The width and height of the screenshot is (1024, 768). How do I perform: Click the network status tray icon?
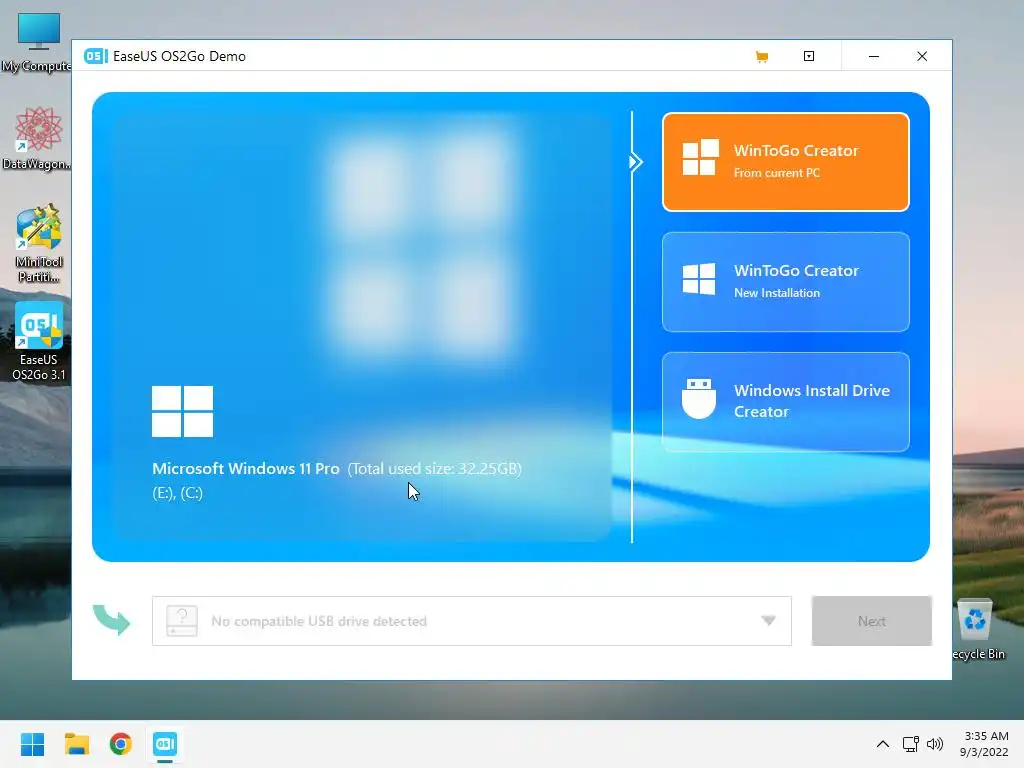point(910,744)
